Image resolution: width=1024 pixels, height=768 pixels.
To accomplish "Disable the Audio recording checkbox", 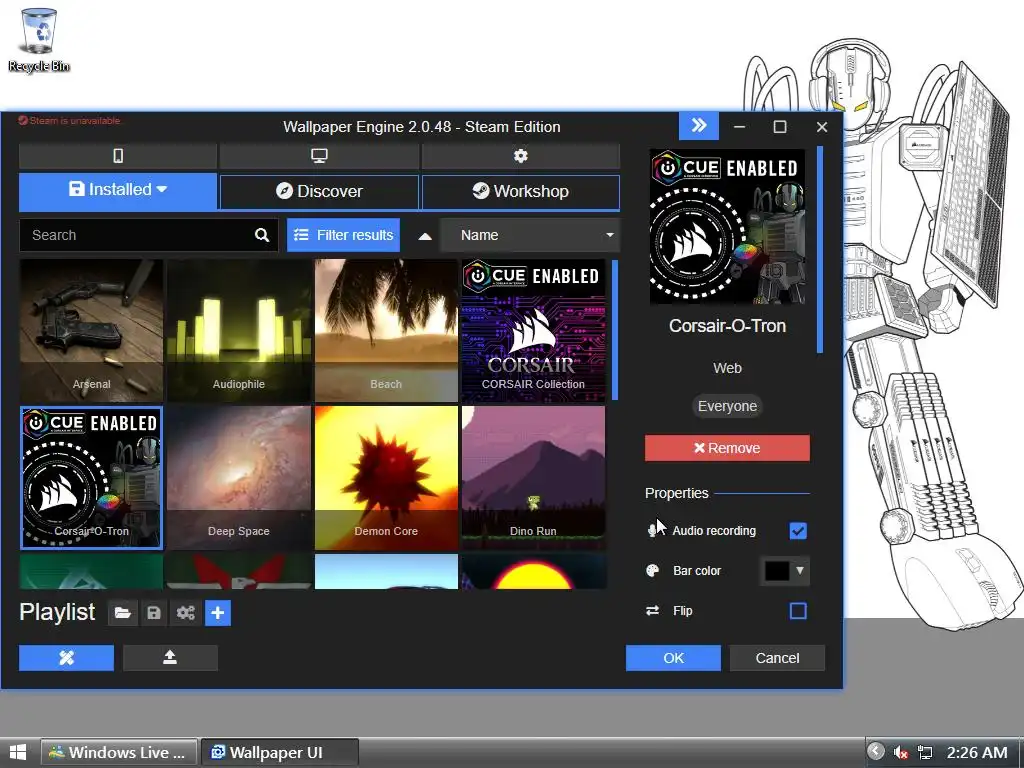I will point(798,531).
